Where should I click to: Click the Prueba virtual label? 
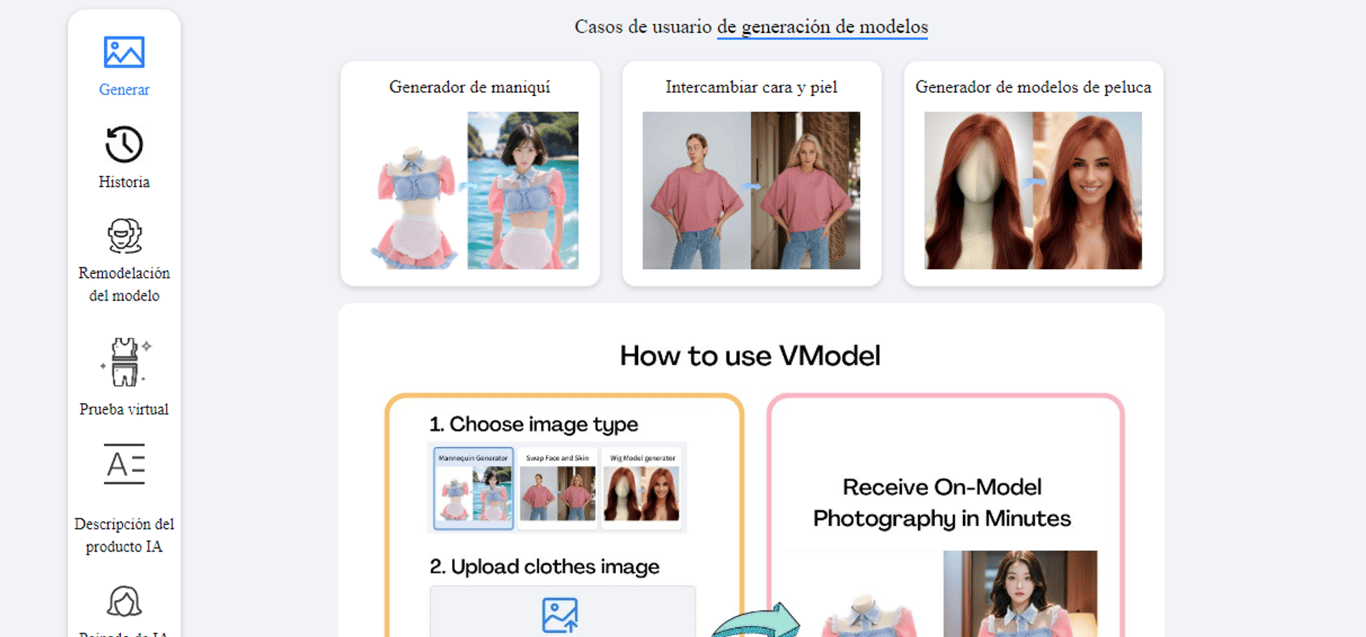coord(124,409)
